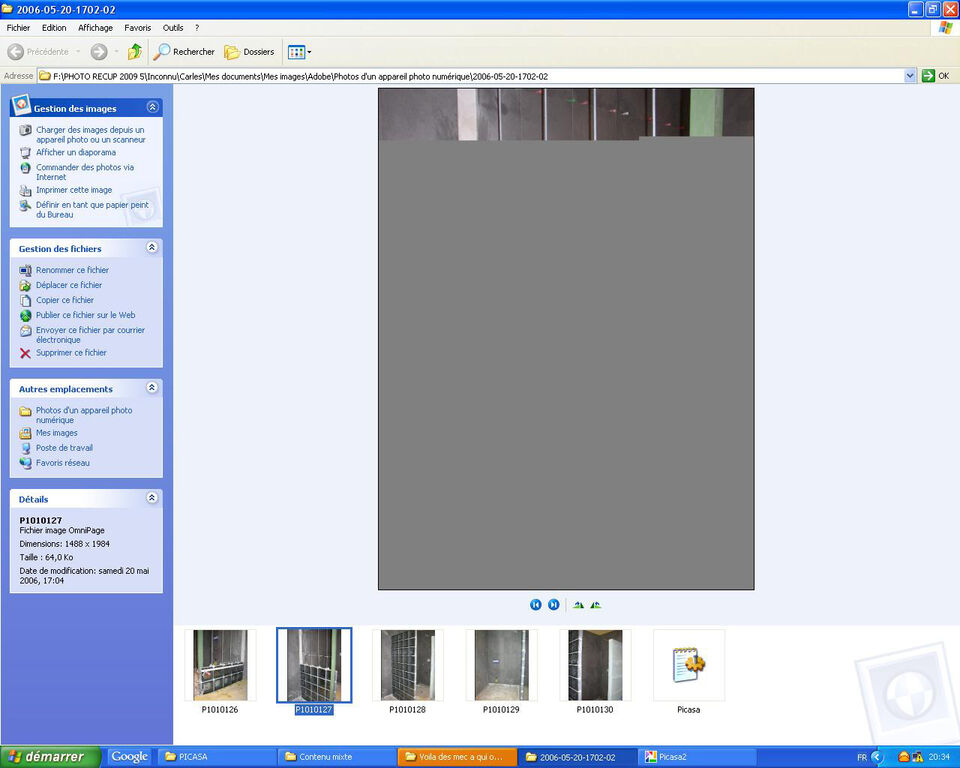Image resolution: width=960 pixels, height=768 pixels.
Task: Click the next image arrow button
Action: 553,605
